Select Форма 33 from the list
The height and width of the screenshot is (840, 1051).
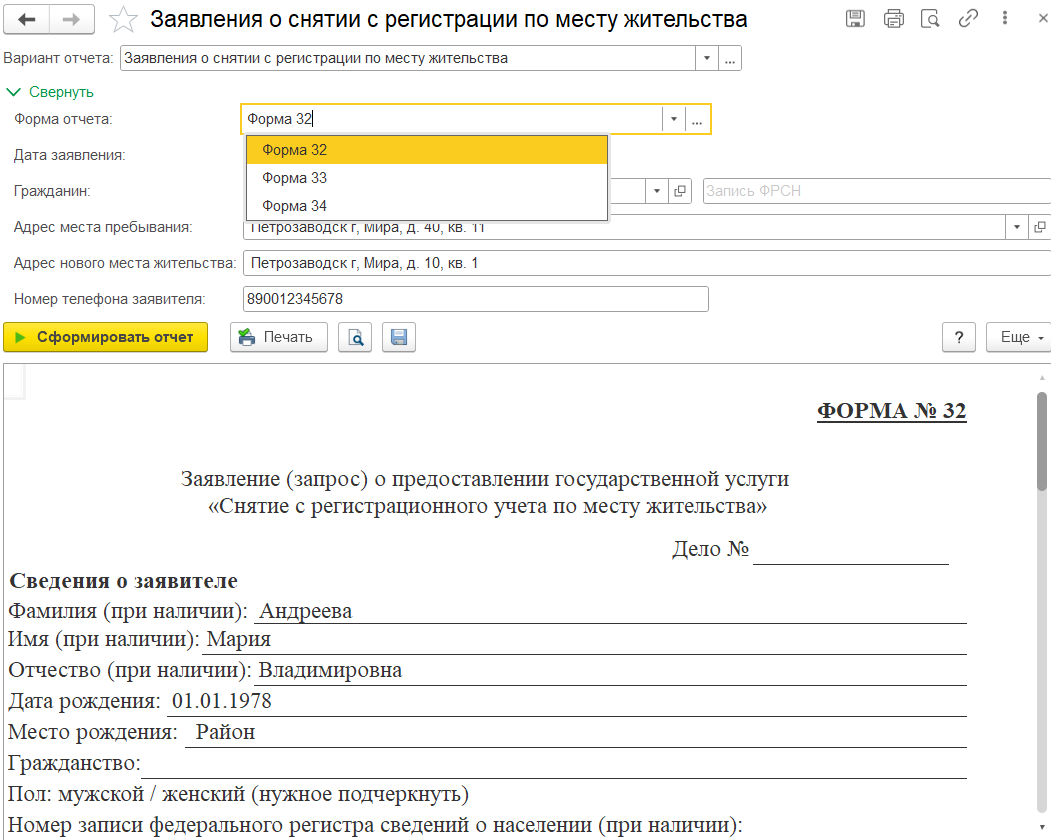[x=295, y=178]
